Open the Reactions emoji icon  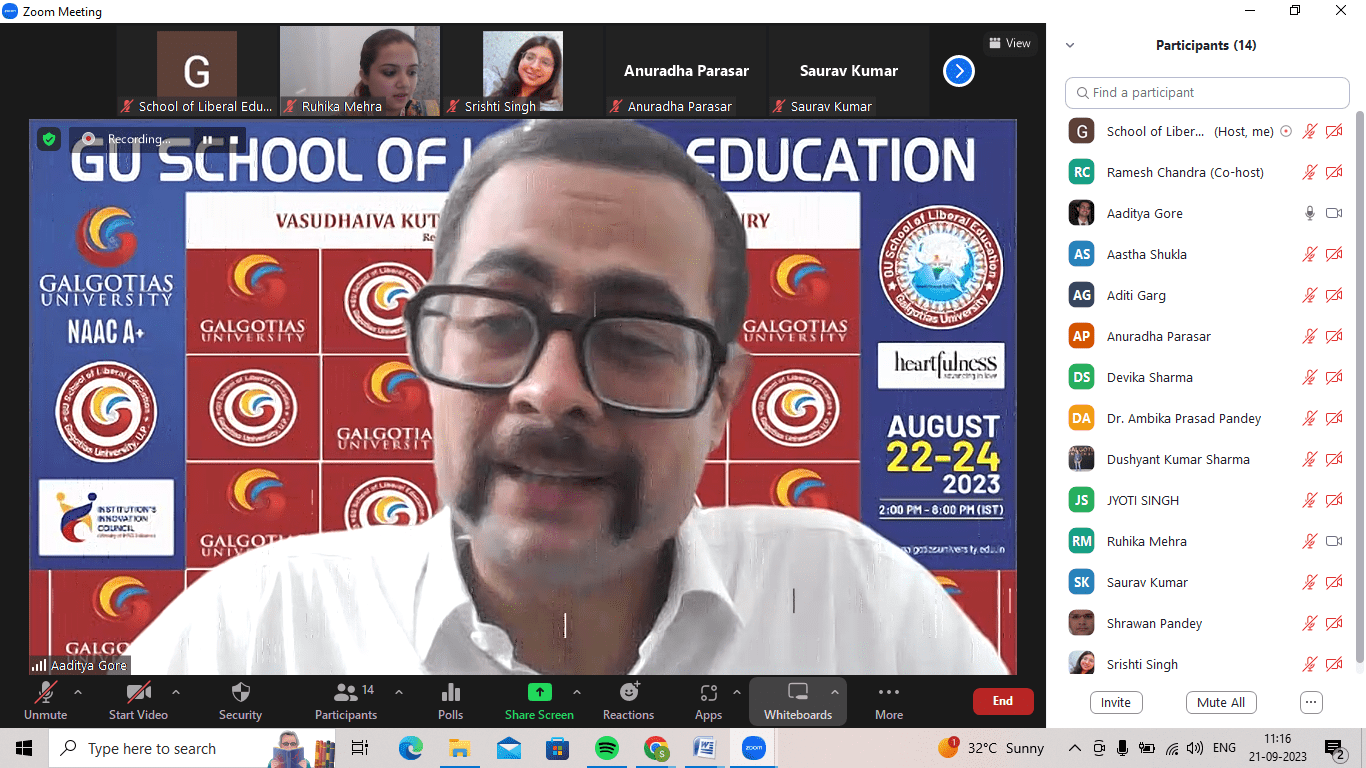pyautogui.click(x=628, y=693)
